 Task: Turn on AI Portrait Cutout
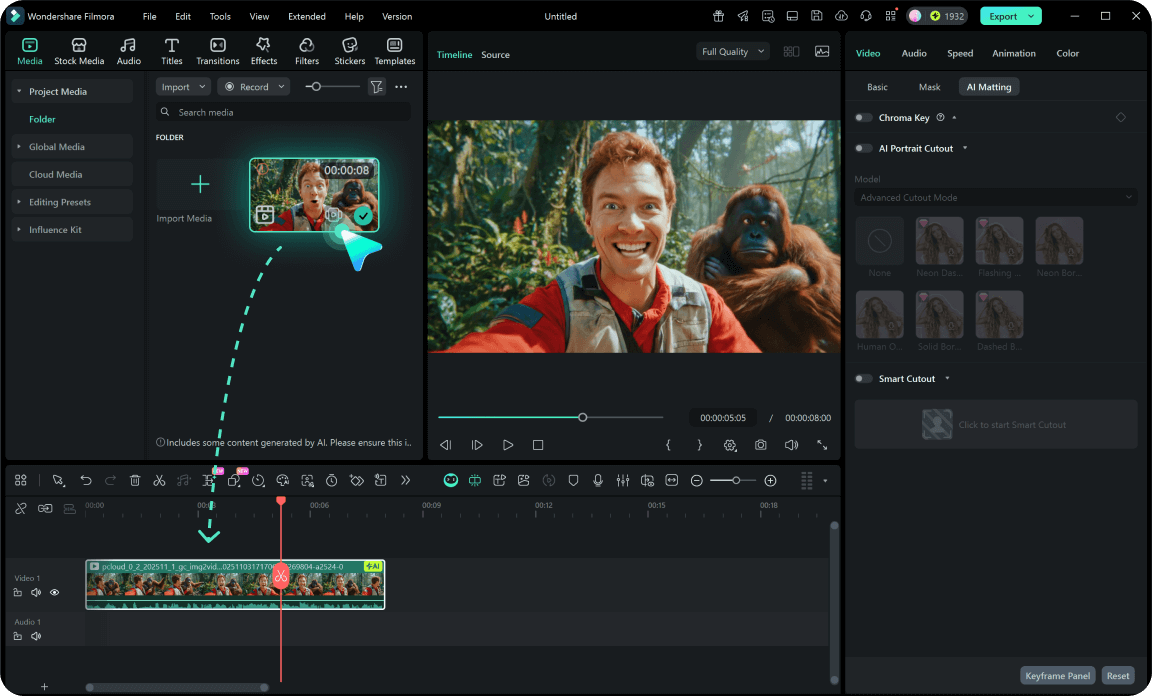click(x=863, y=149)
